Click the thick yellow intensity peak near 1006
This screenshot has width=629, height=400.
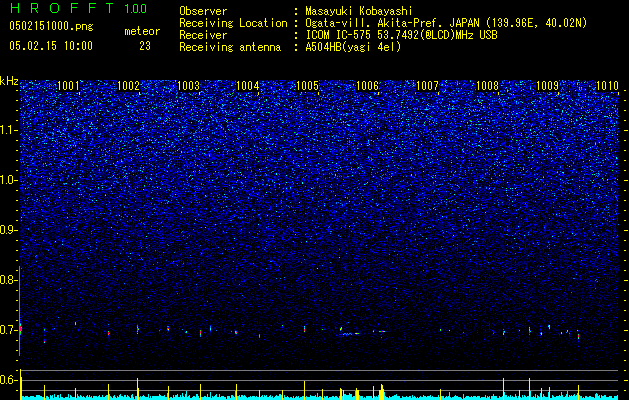[381, 392]
